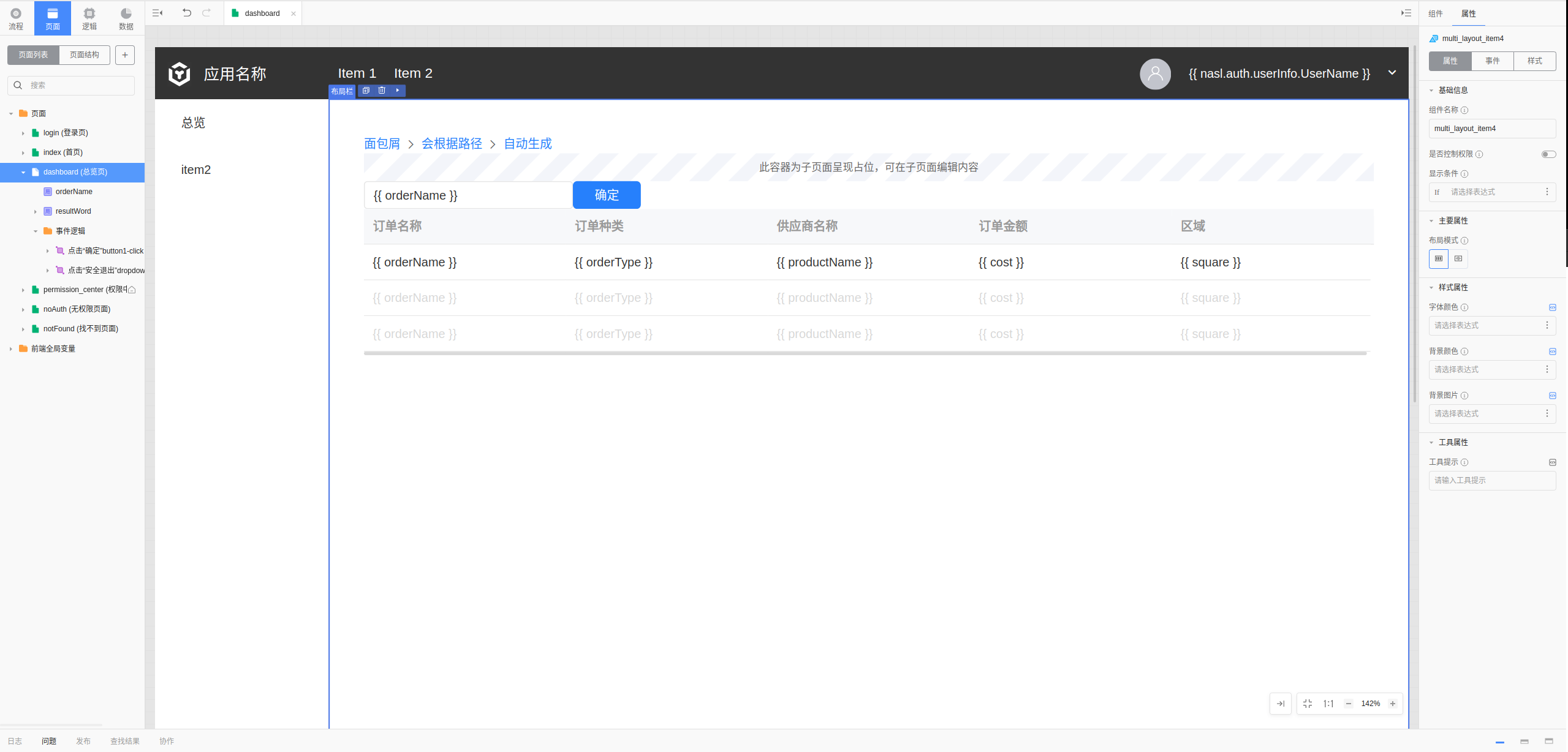Click fit-to-screen icon in zoom bar
This screenshot has height=752, width=1568.
(1308, 704)
